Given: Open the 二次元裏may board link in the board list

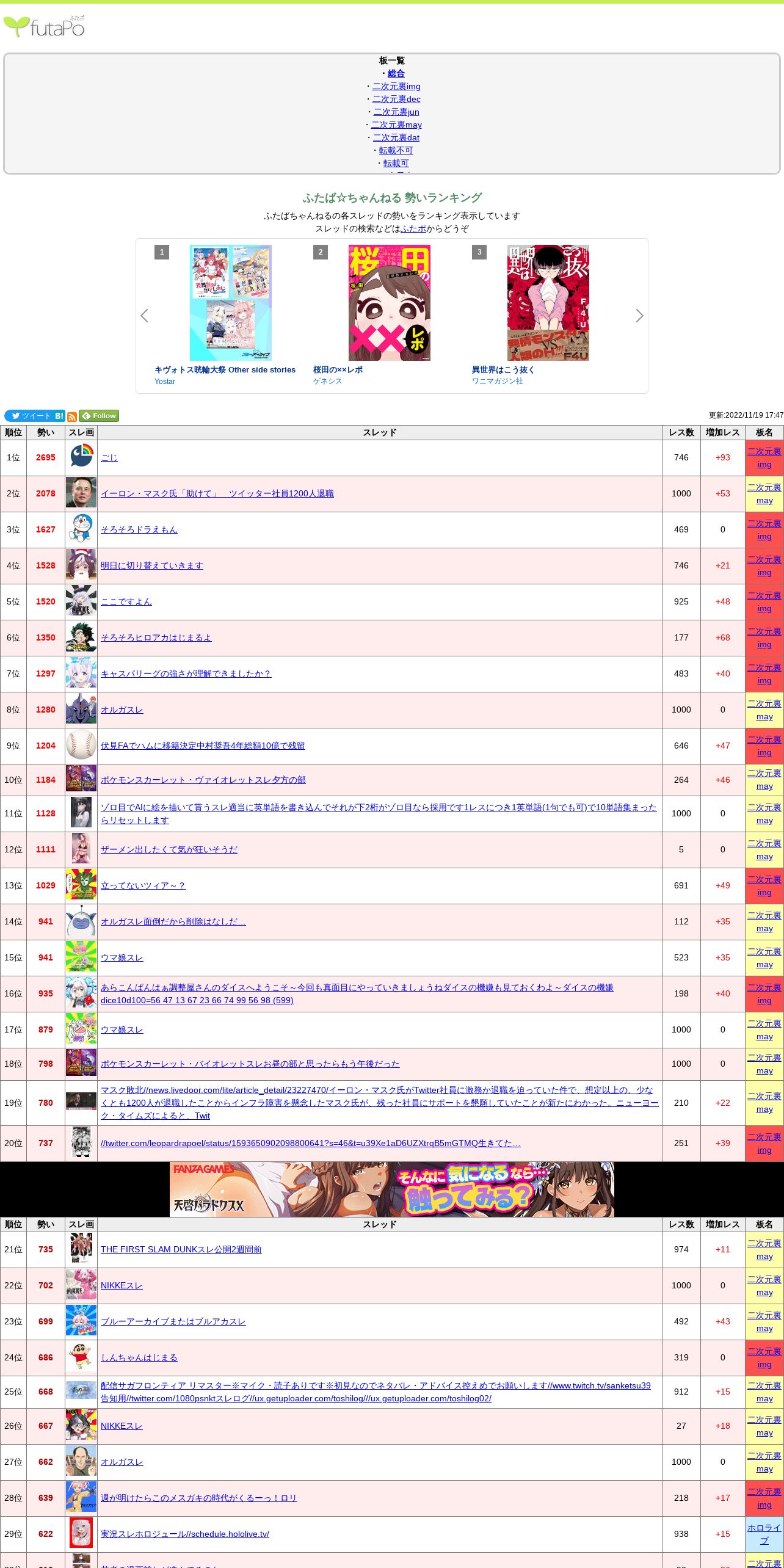Looking at the screenshot, I should tap(396, 125).
